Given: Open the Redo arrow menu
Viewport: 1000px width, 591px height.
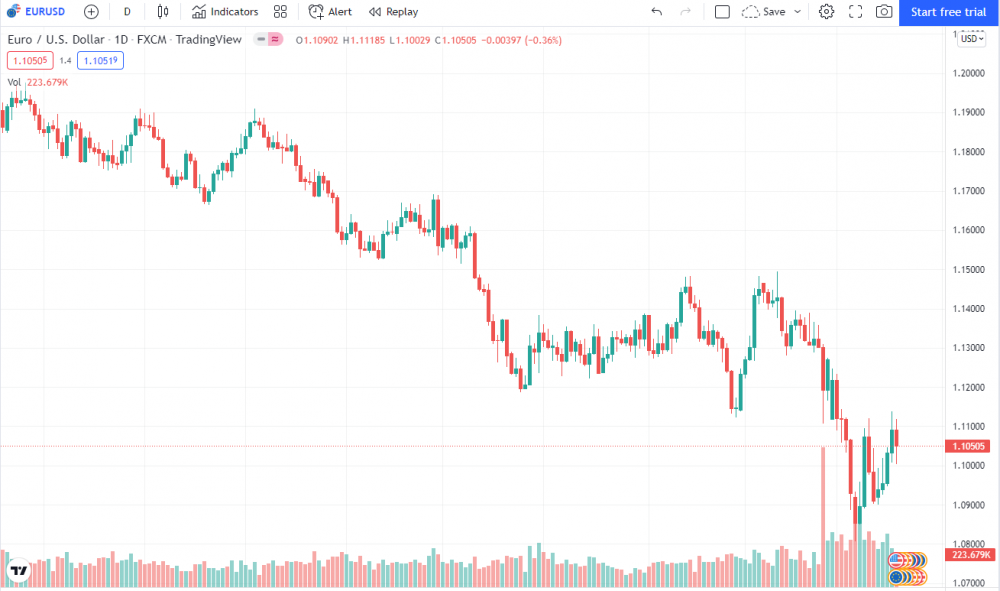Looking at the screenshot, I should point(685,12).
